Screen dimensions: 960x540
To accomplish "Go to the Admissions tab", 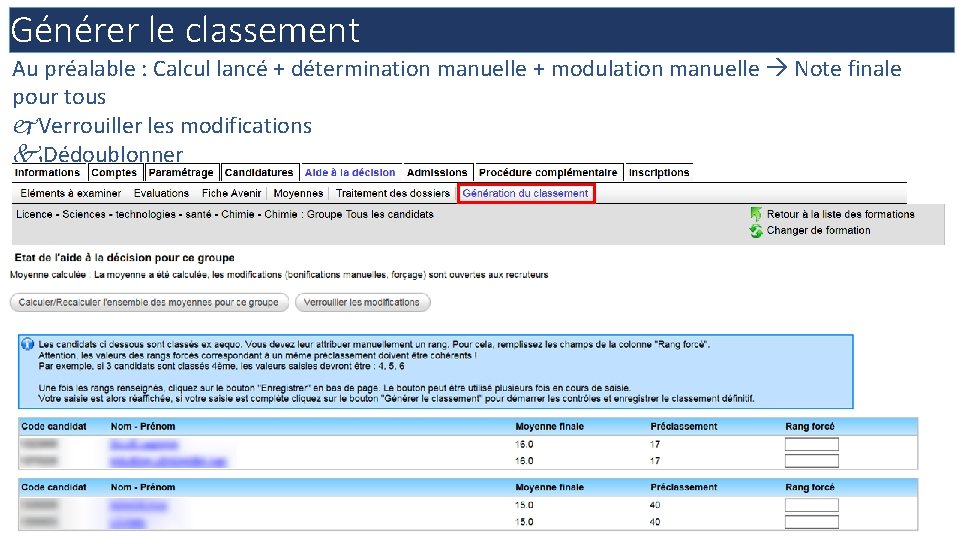I will pyautogui.click(x=437, y=173).
